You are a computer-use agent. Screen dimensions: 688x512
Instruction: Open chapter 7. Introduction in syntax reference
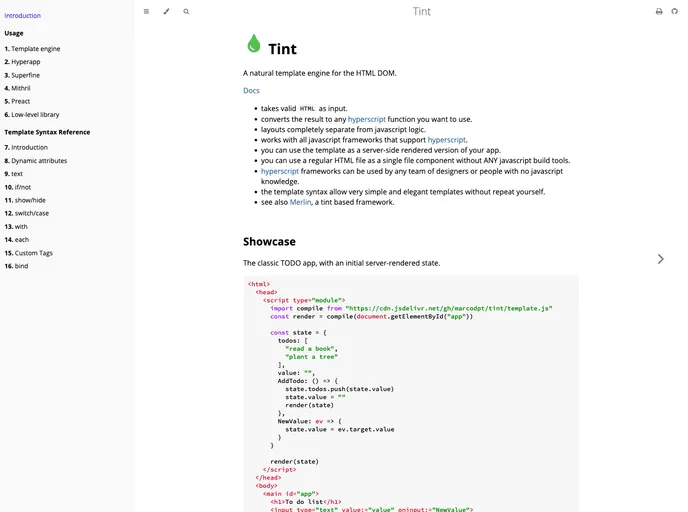(26, 147)
